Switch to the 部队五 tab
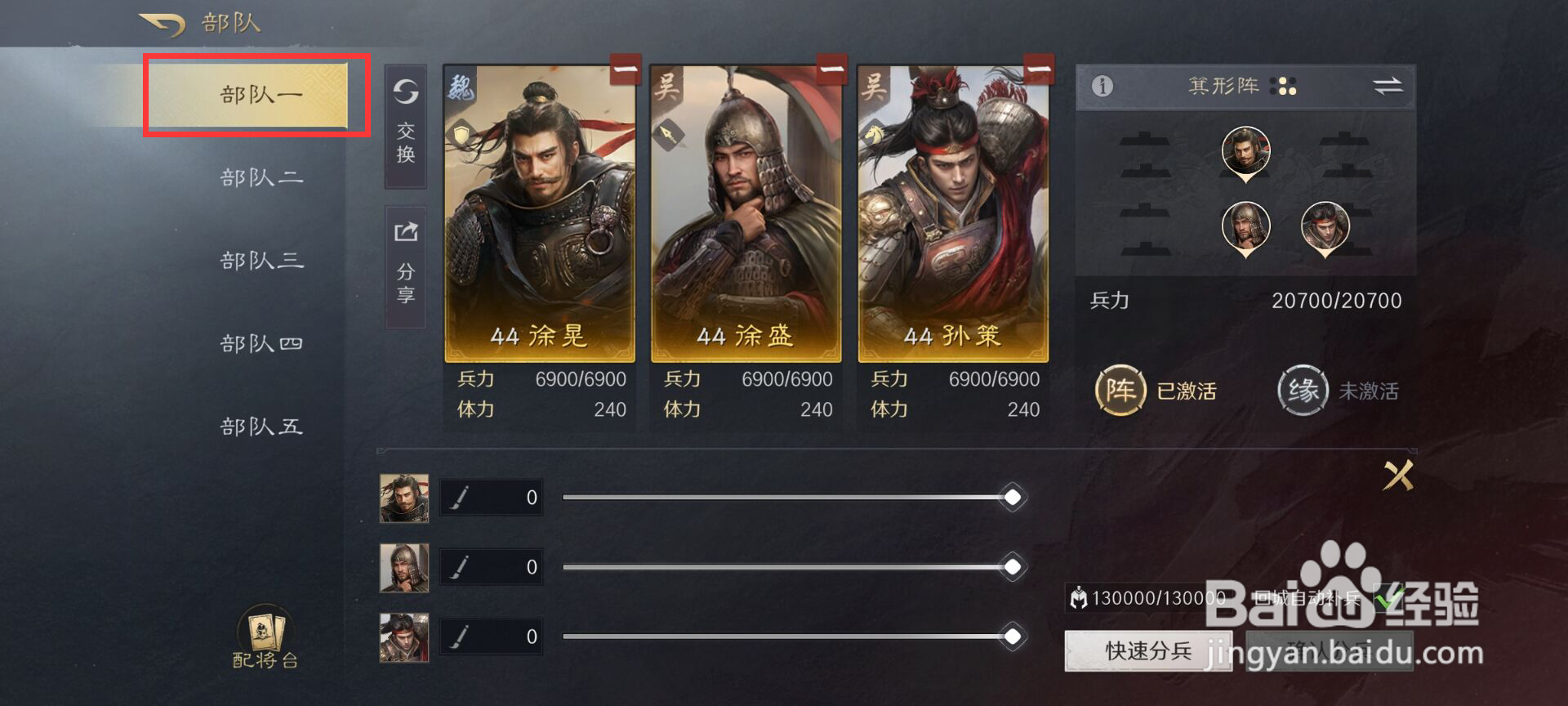The image size is (1568, 706). (261, 427)
